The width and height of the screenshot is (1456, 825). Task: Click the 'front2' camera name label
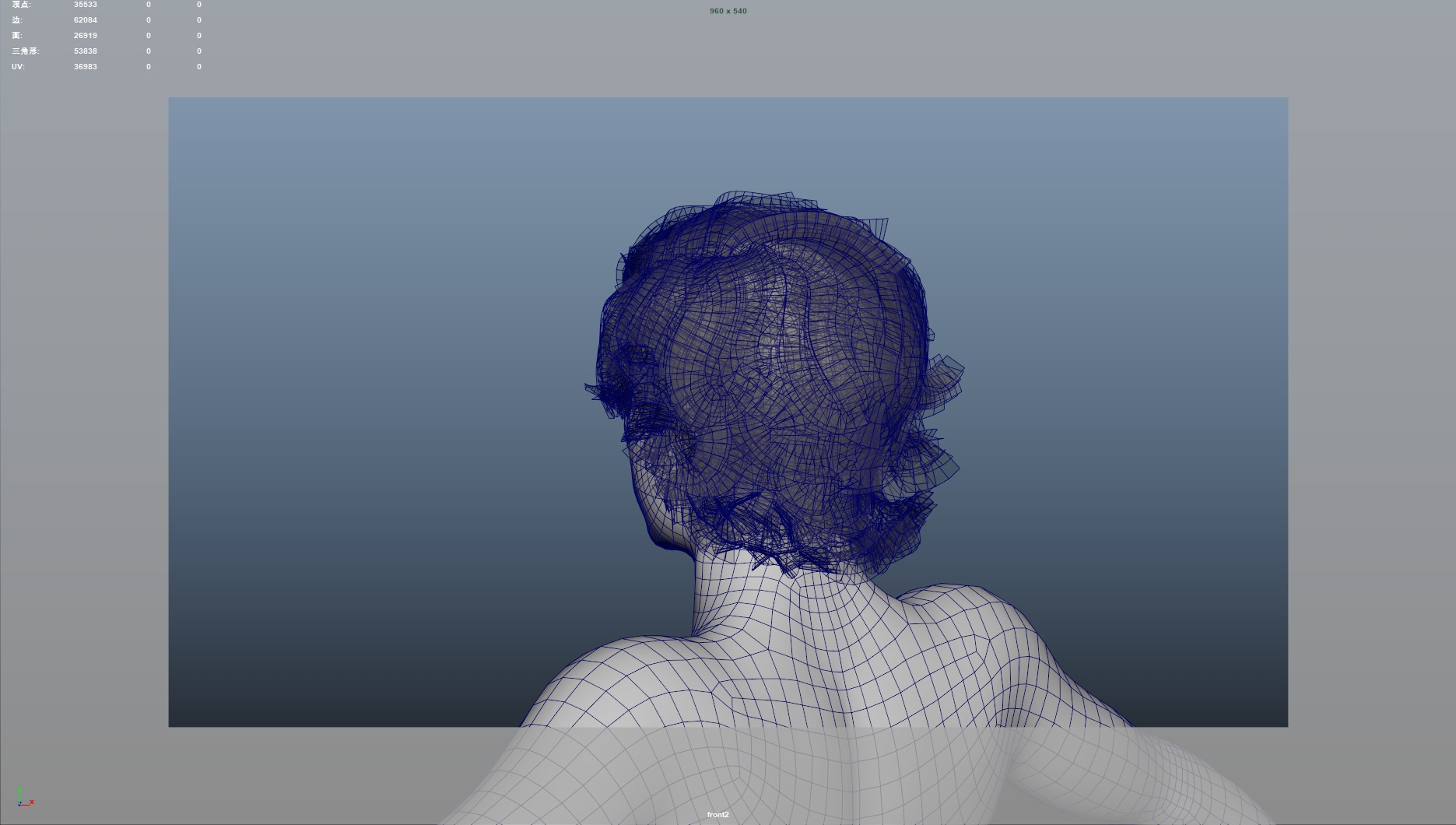(x=718, y=815)
